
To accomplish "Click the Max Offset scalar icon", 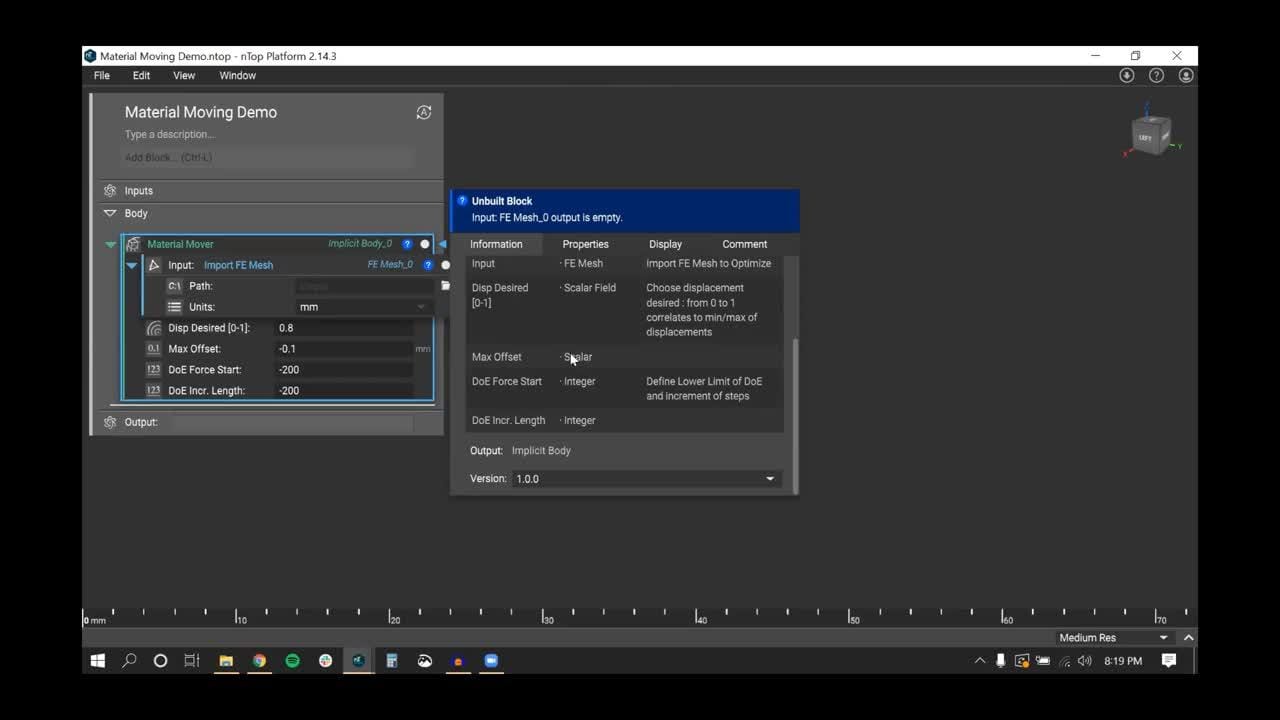I will pyautogui.click(x=153, y=349).
